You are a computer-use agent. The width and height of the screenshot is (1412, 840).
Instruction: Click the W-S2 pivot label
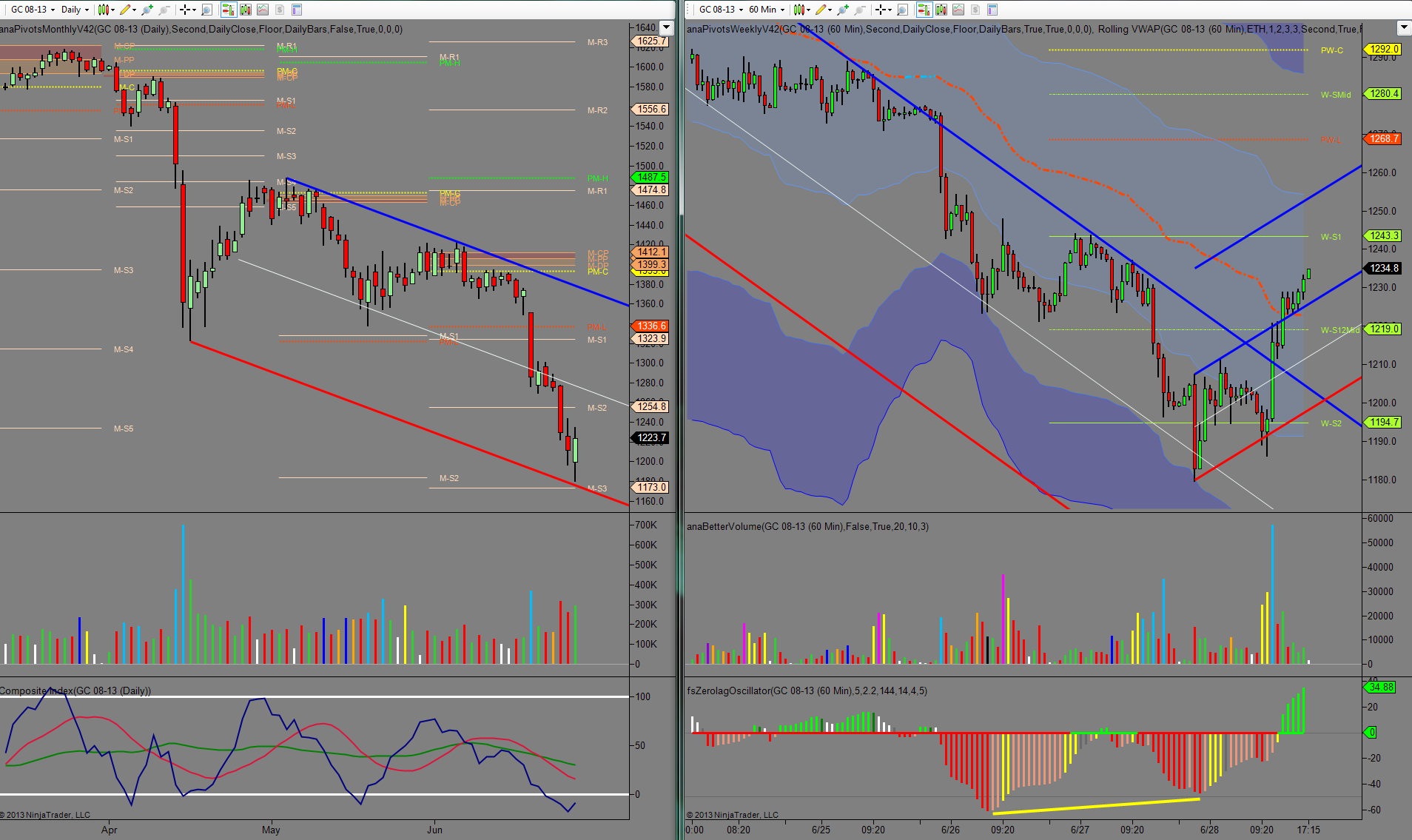pos(1331,423)
